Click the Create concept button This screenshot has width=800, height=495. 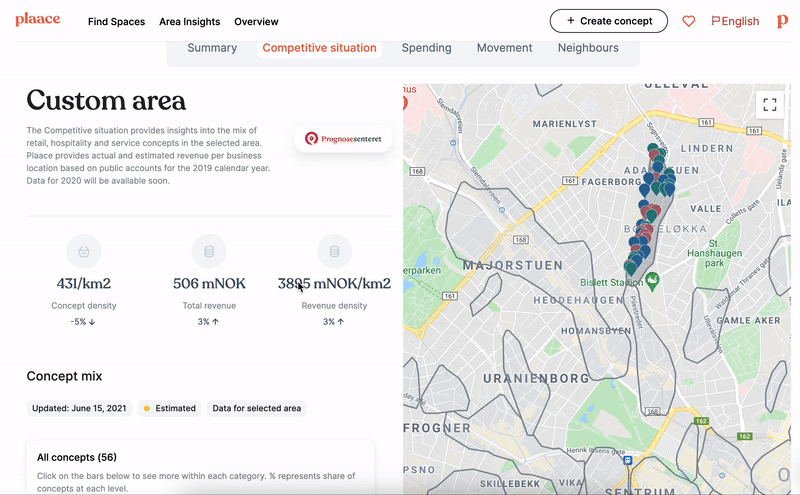[x=608, y=20]
